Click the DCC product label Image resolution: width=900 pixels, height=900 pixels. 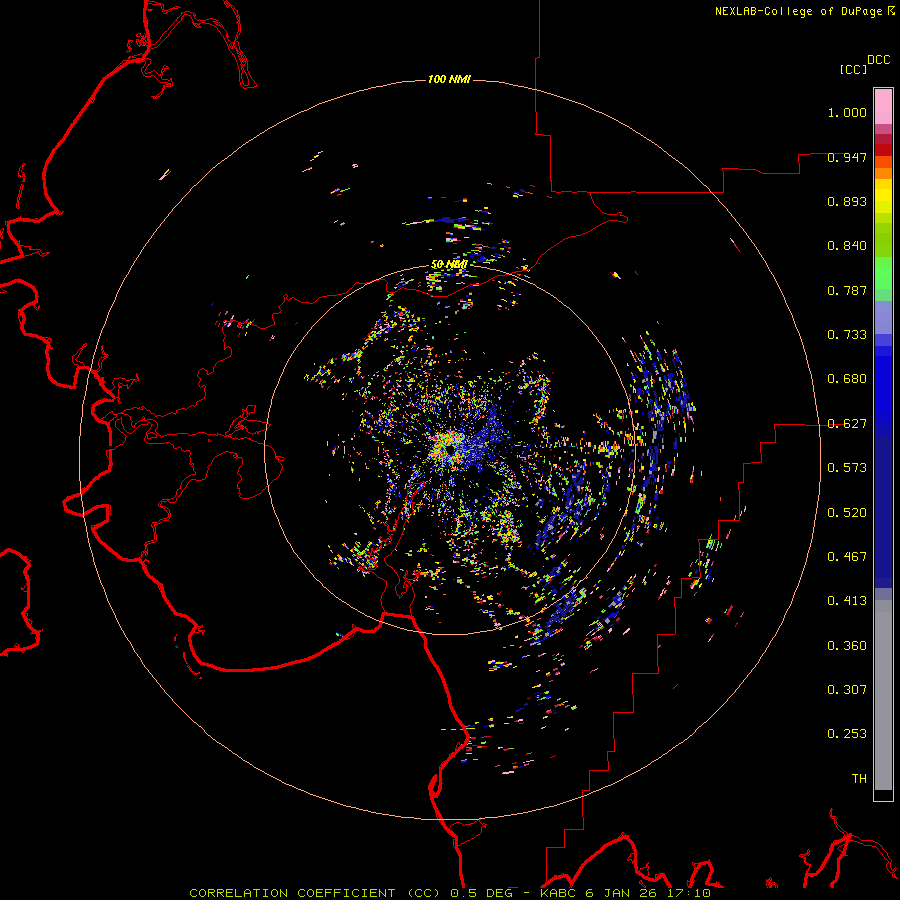pyautogui.click(x=878, y=60)
